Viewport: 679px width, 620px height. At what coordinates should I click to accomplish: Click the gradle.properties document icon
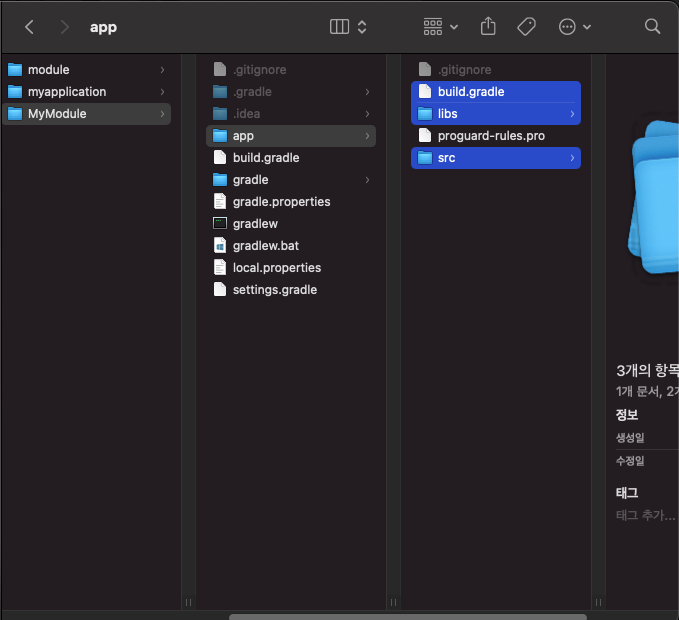click(x=220, y=202)
